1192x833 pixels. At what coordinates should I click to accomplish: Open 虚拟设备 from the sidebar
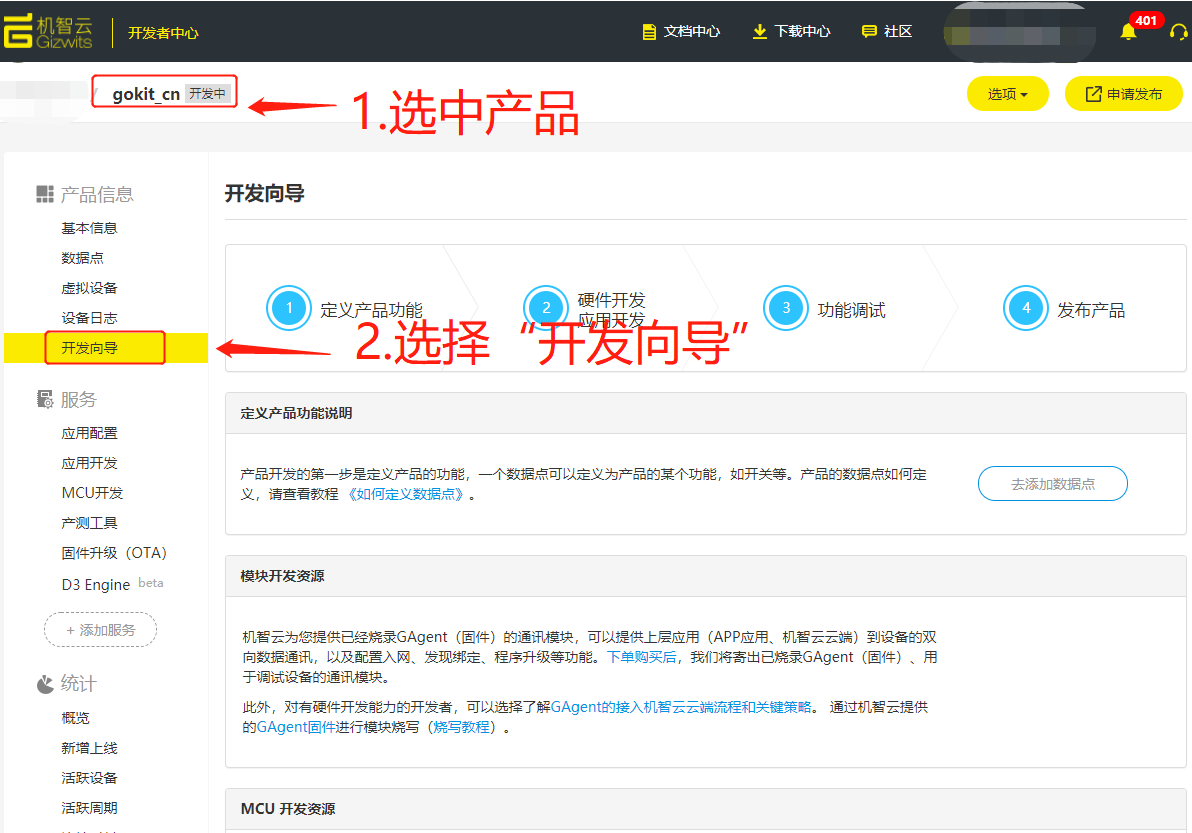pyautogui.click(x=89, y=288)
